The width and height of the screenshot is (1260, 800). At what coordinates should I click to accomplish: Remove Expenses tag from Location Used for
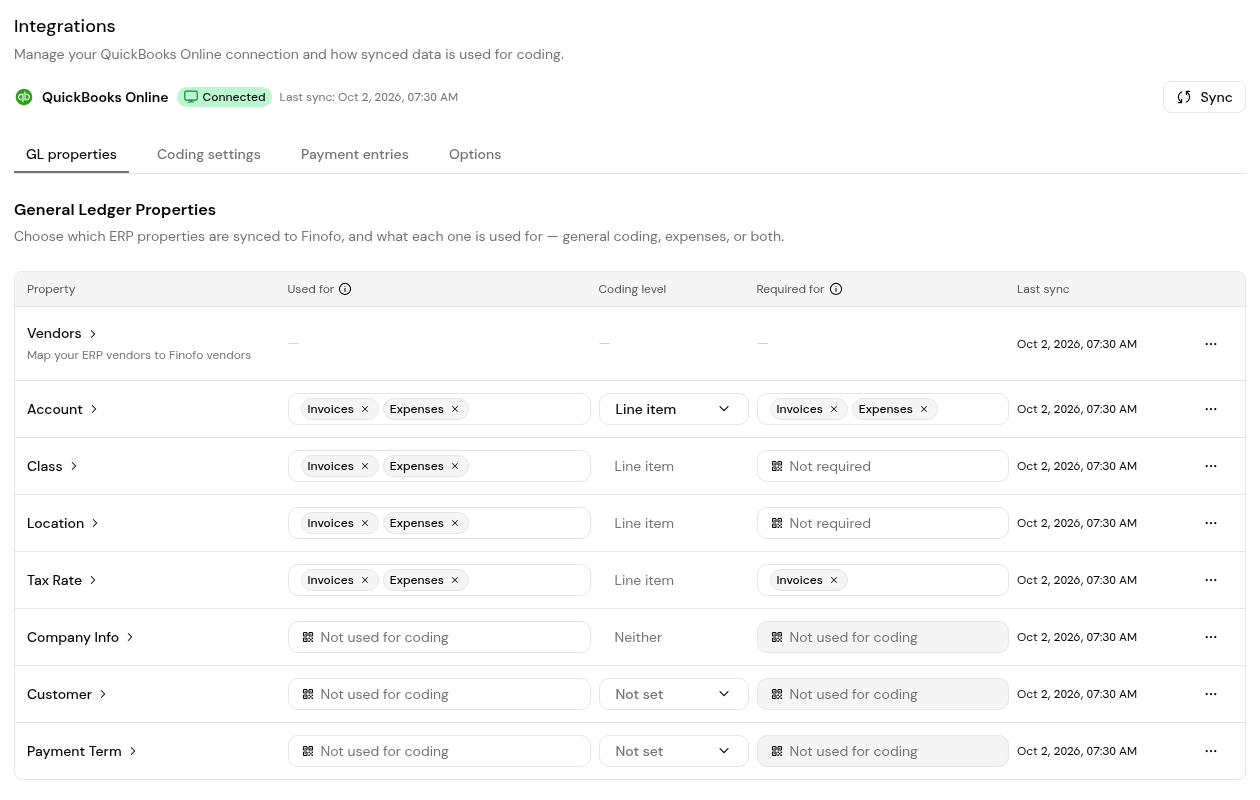click(455, 523)
